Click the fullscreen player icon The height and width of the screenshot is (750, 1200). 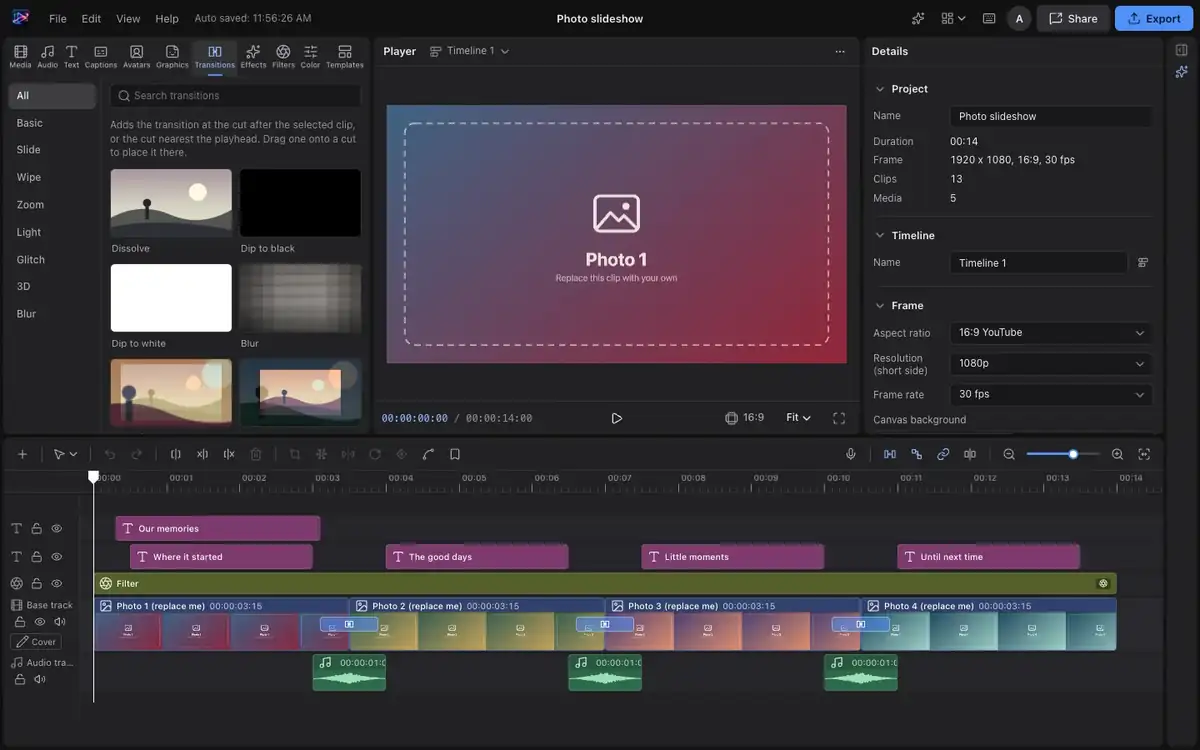839,418
